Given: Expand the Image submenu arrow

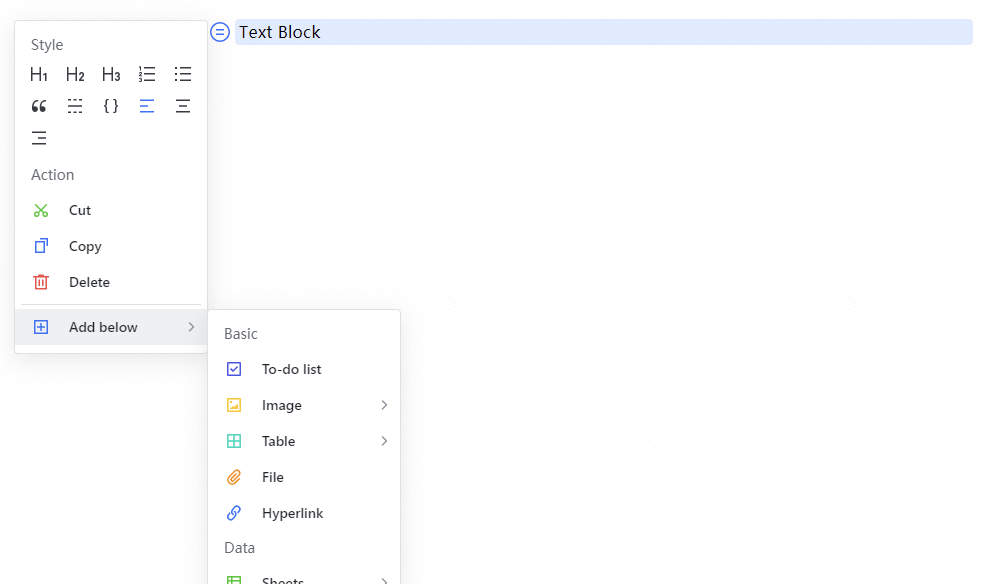Looking at the screenshot, I should [384, 405].
